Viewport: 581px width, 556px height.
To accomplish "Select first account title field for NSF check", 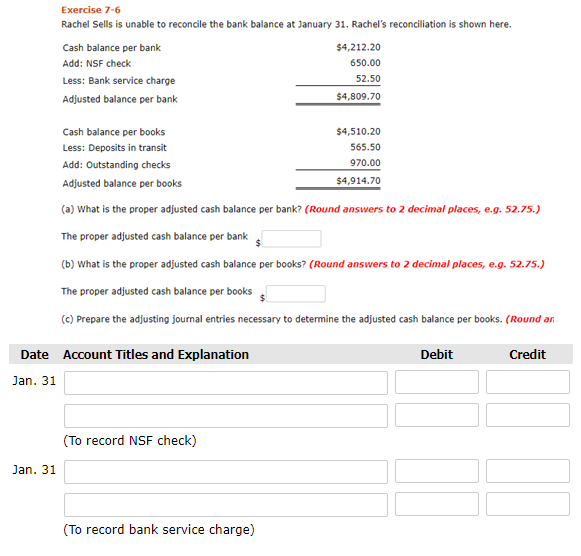I will click(x=226, y=383).
